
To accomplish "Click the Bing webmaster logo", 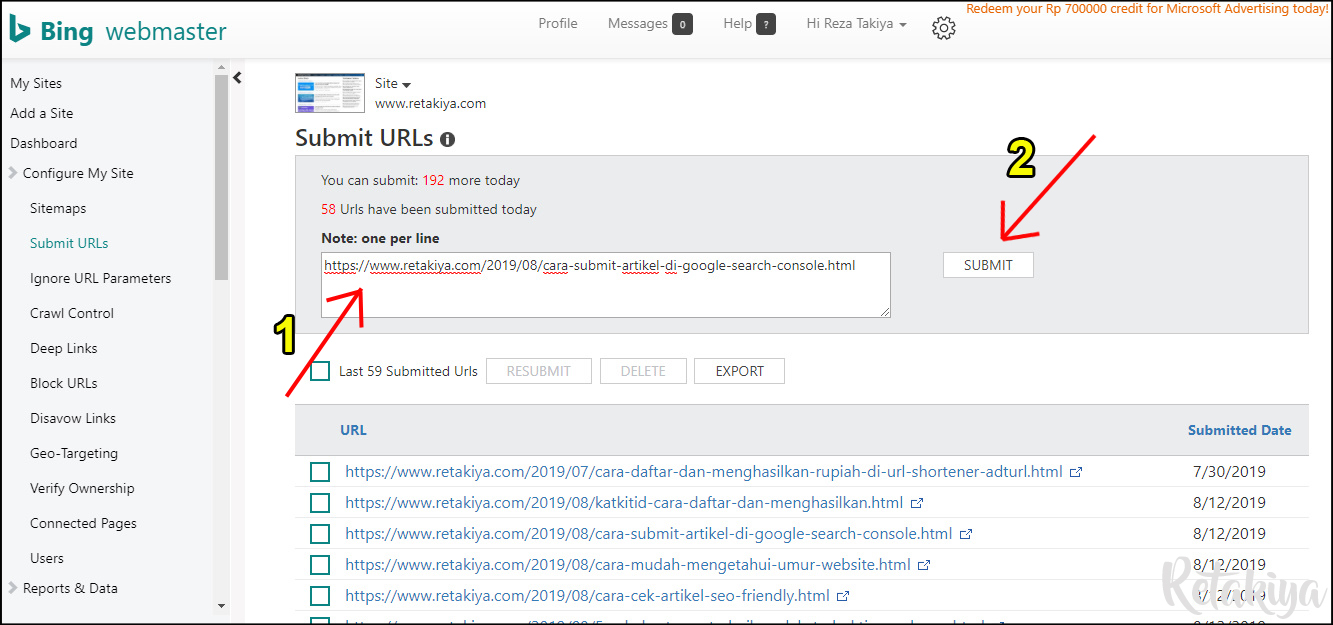I will coord(118,31).
